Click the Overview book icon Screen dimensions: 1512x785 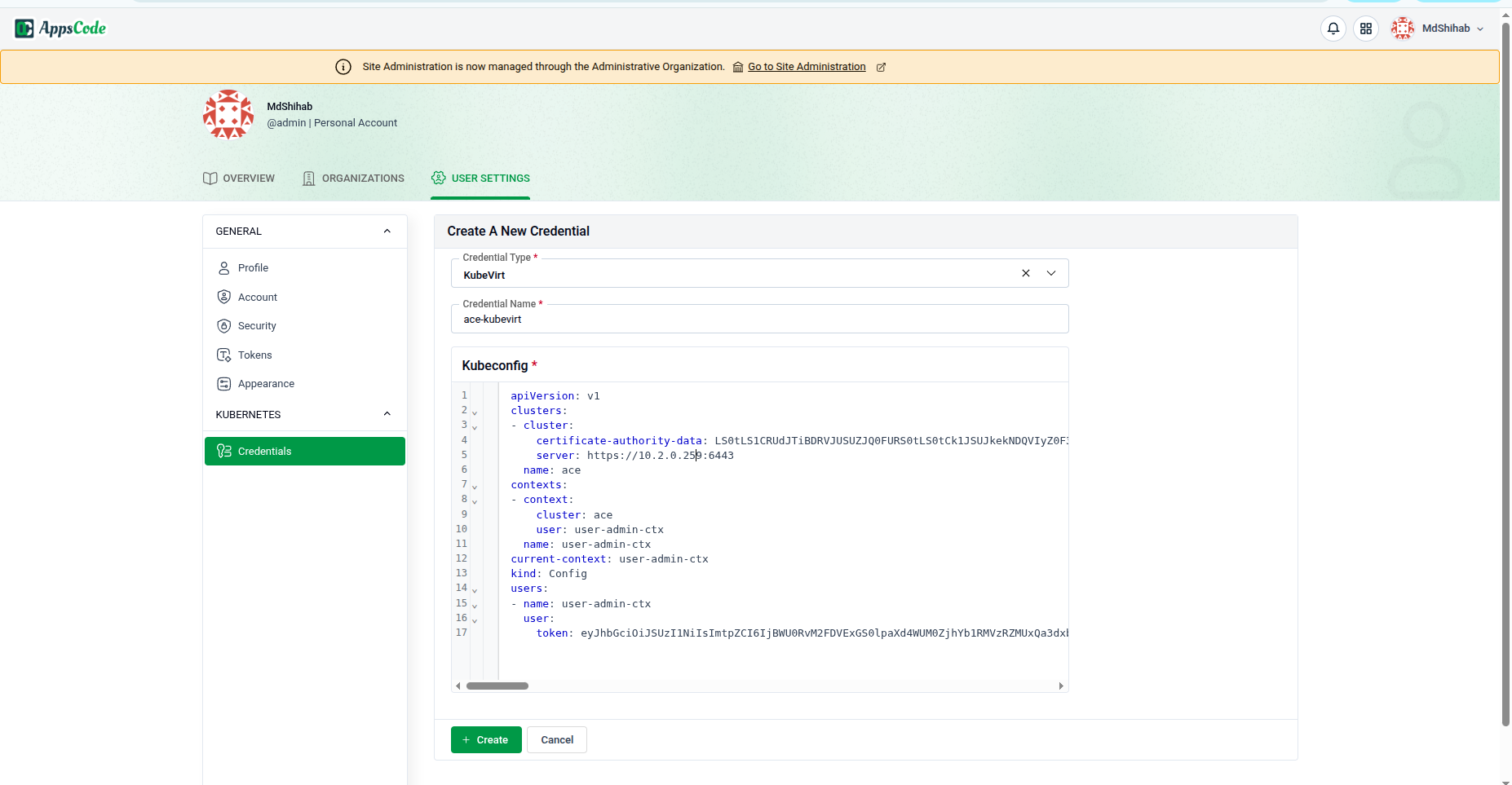click(x=210, y=179)
